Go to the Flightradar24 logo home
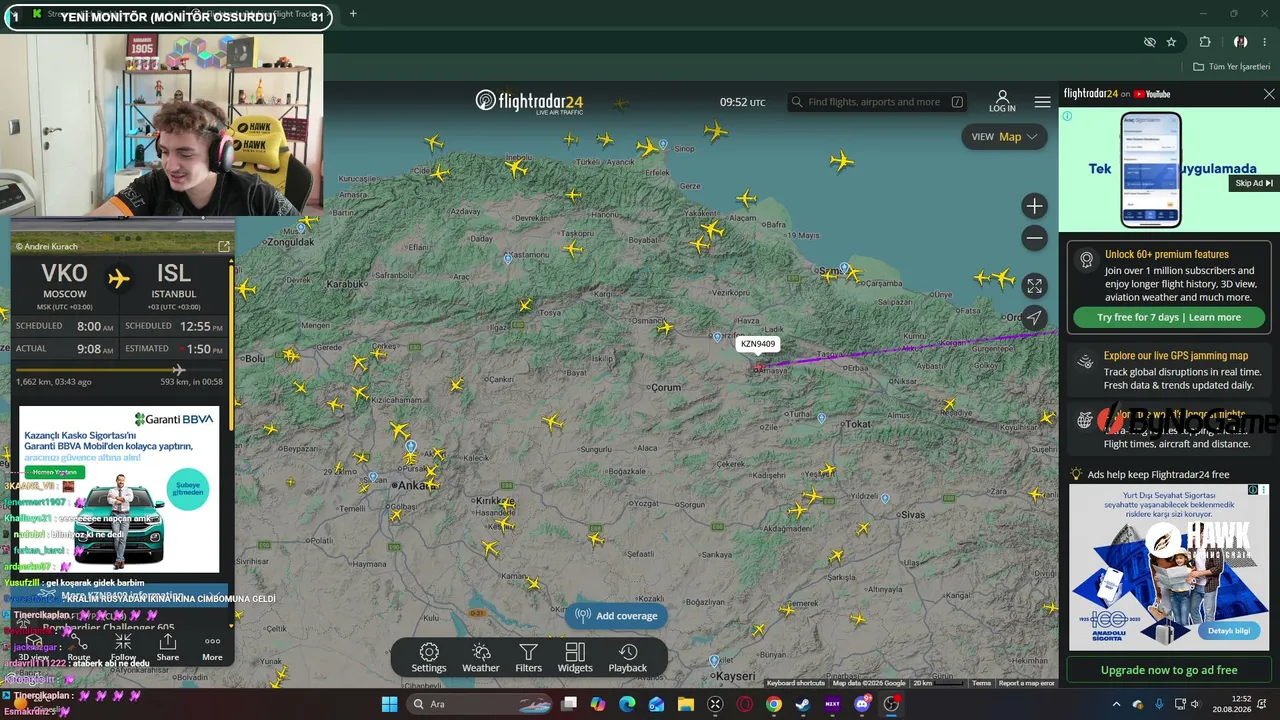 [x=529, y=102]
